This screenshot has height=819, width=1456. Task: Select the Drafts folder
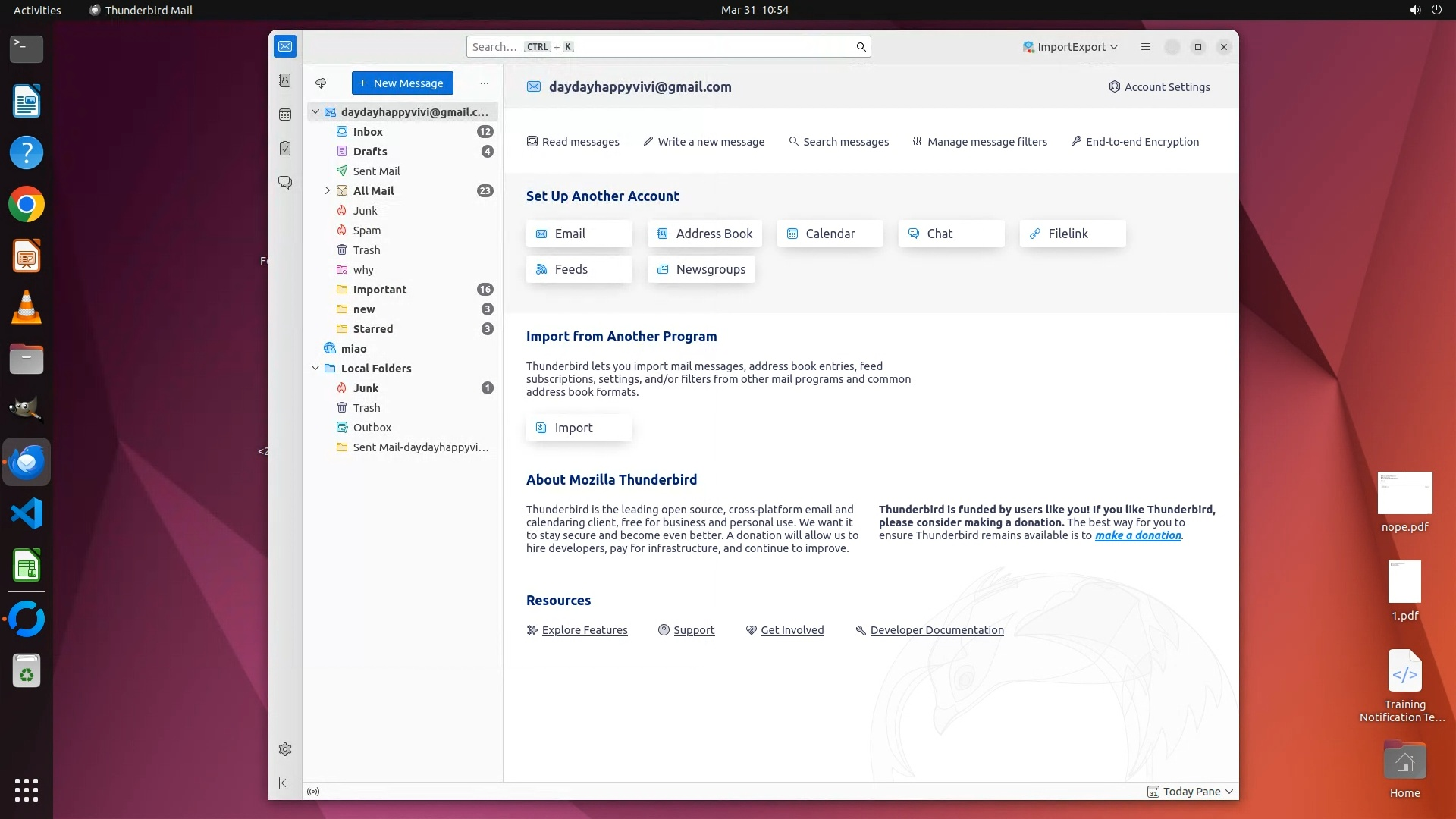click(370, 152)
